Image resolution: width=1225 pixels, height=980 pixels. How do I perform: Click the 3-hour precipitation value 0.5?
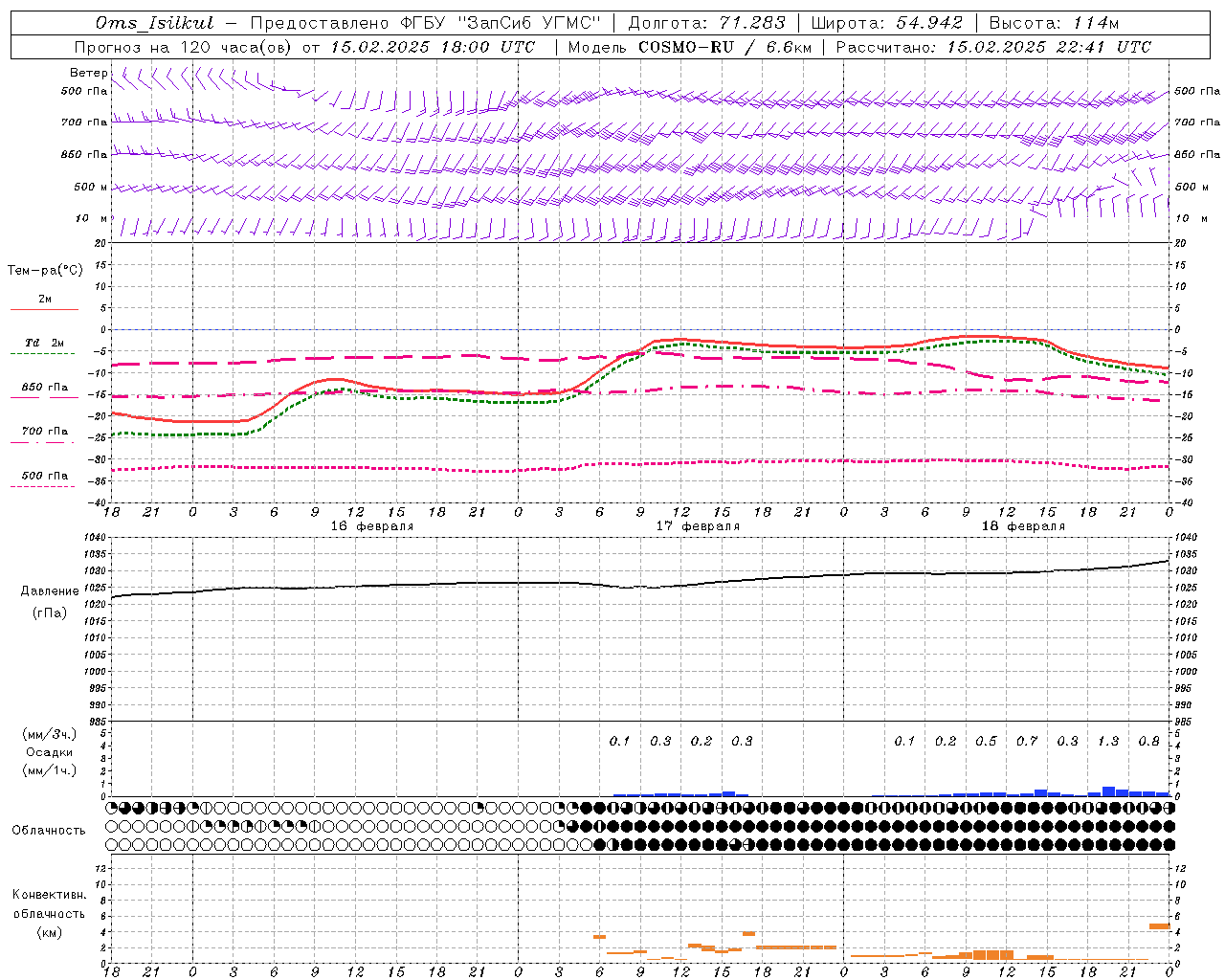[986, 741]
